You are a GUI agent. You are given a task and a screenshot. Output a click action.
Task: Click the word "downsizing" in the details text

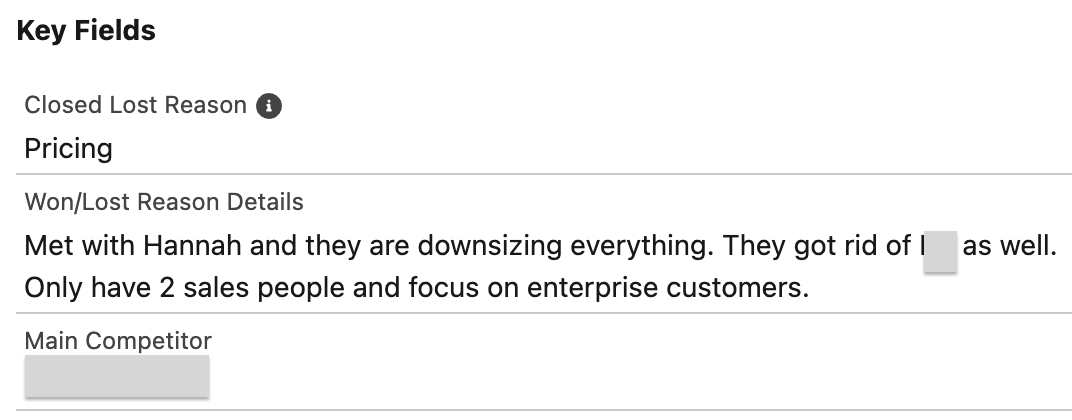tap(490, 245)
